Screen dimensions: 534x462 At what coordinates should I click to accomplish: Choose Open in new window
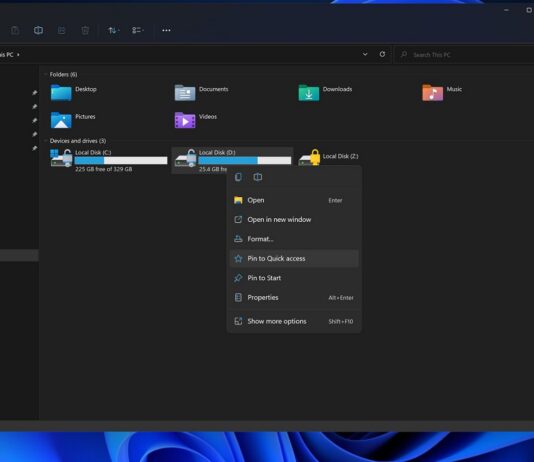pos(294,220)
